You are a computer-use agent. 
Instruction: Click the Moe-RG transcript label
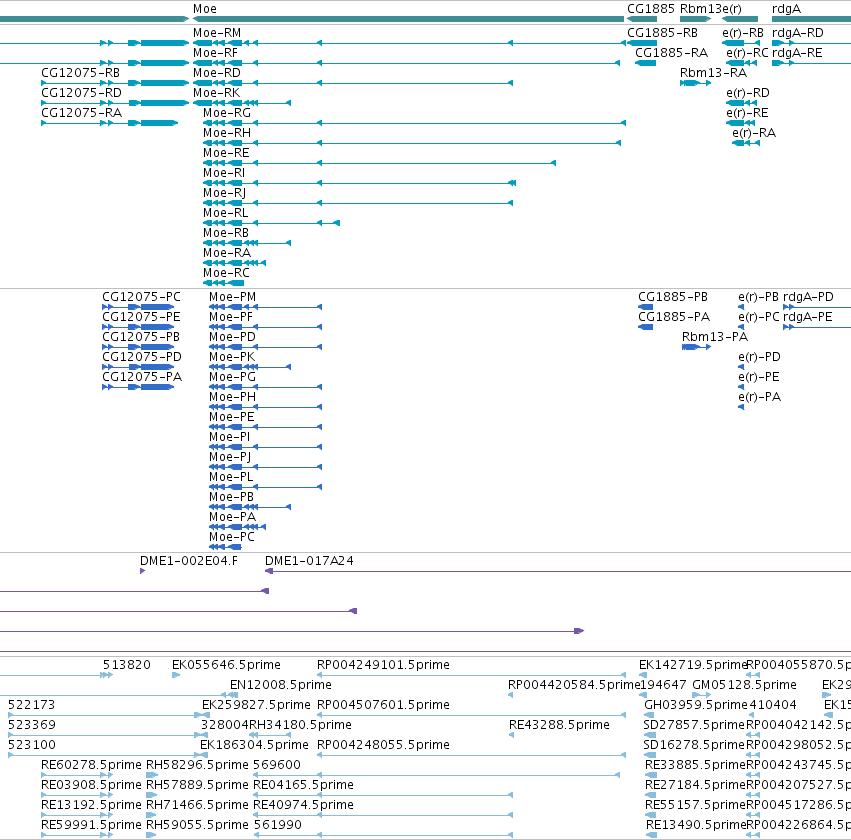click(x=227, y=113)
